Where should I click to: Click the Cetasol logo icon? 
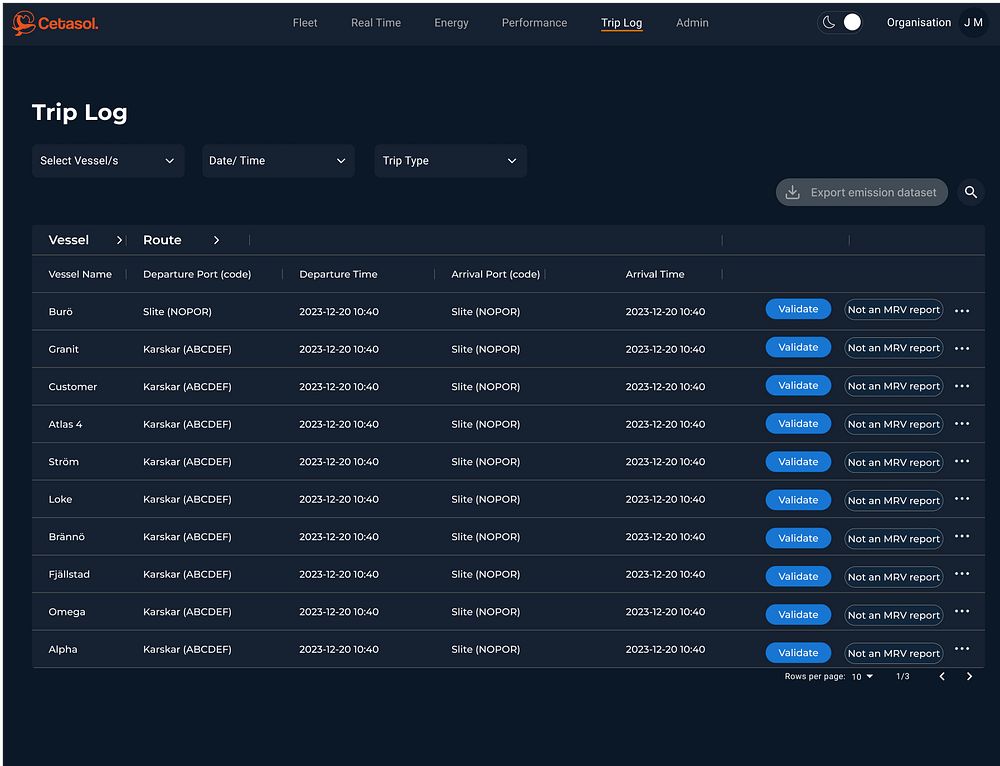(x=23, y=23)
